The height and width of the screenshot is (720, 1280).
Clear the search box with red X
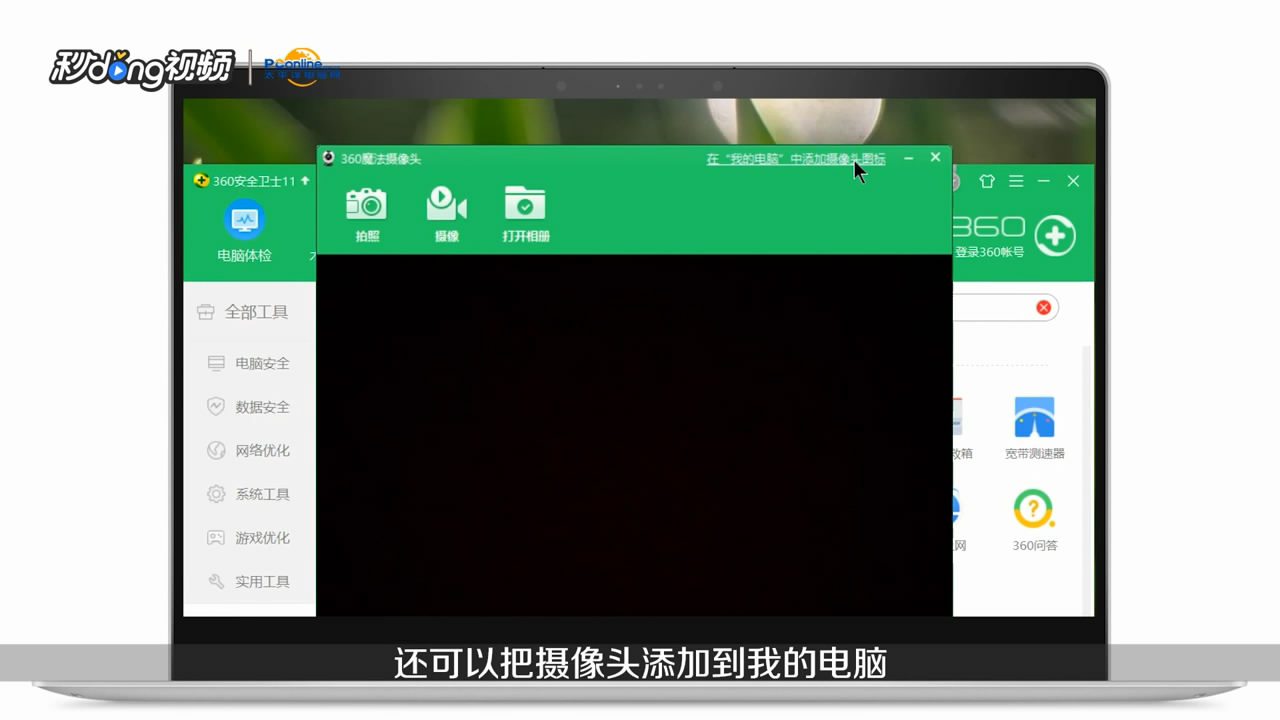click(1043, 307)
